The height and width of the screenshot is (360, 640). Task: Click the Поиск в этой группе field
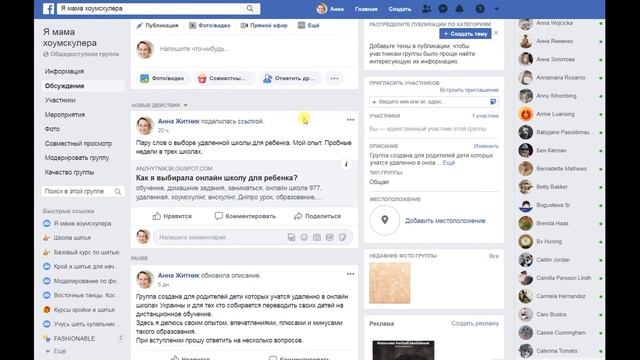pos(83,191)
